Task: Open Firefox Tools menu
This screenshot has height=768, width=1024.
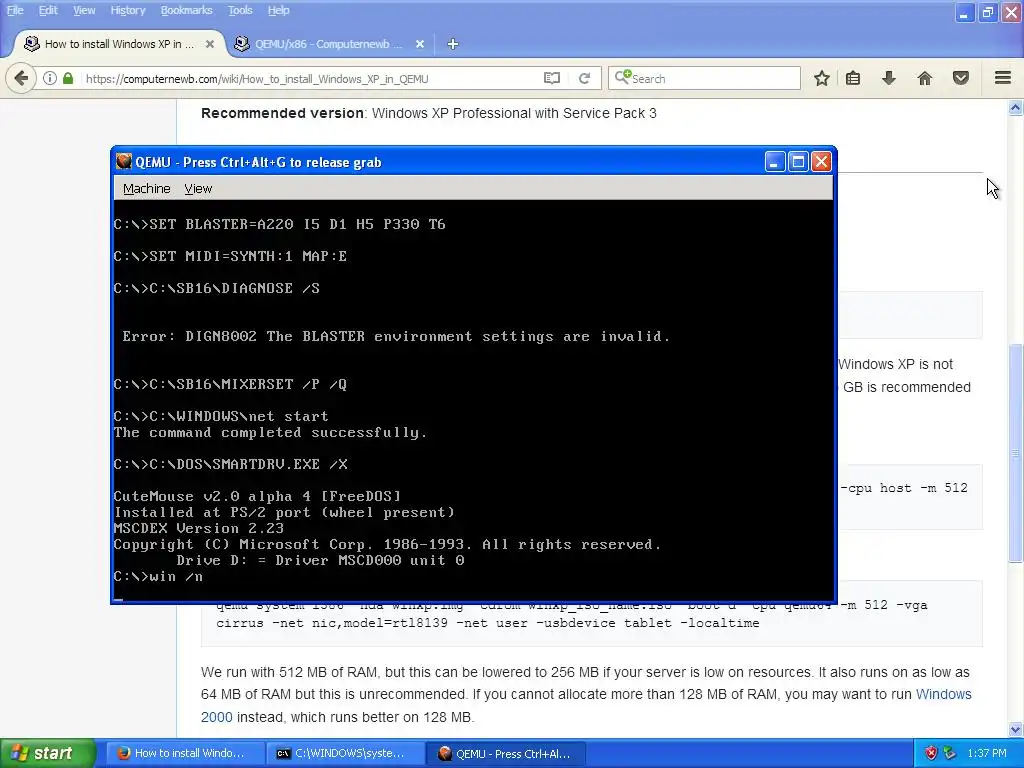Action: click(240, 10)
